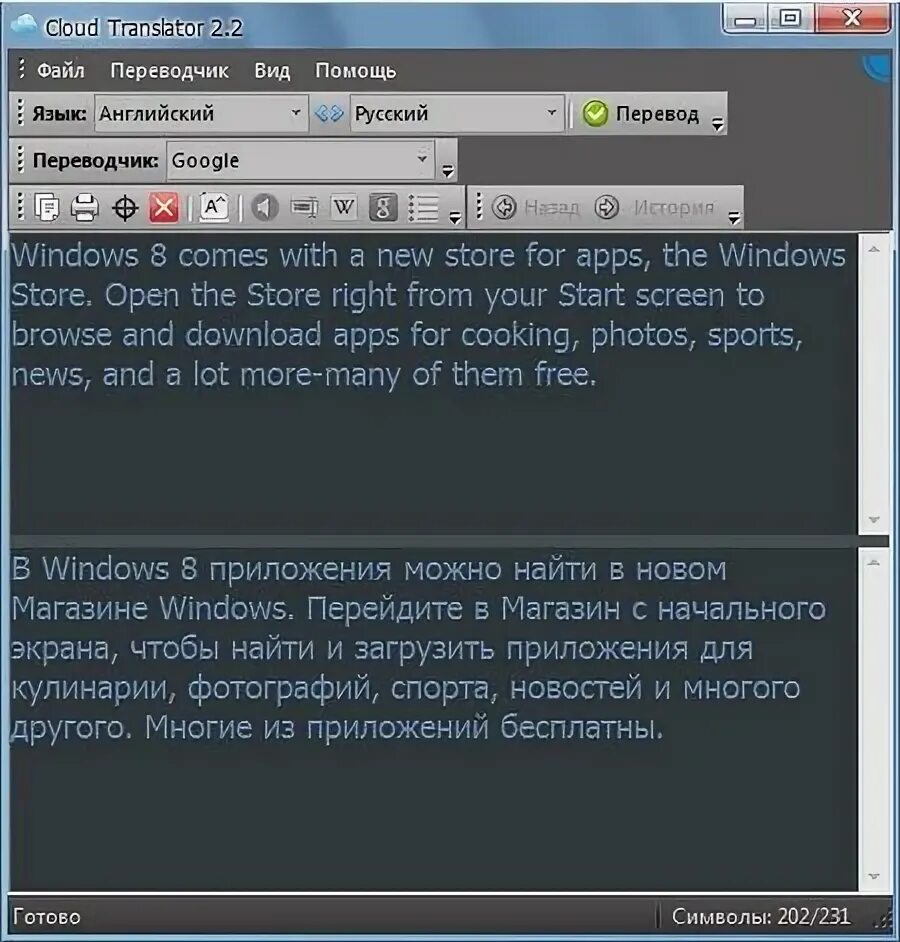
Task: Click the Google 'g' search icon
Action: point(383,208)
